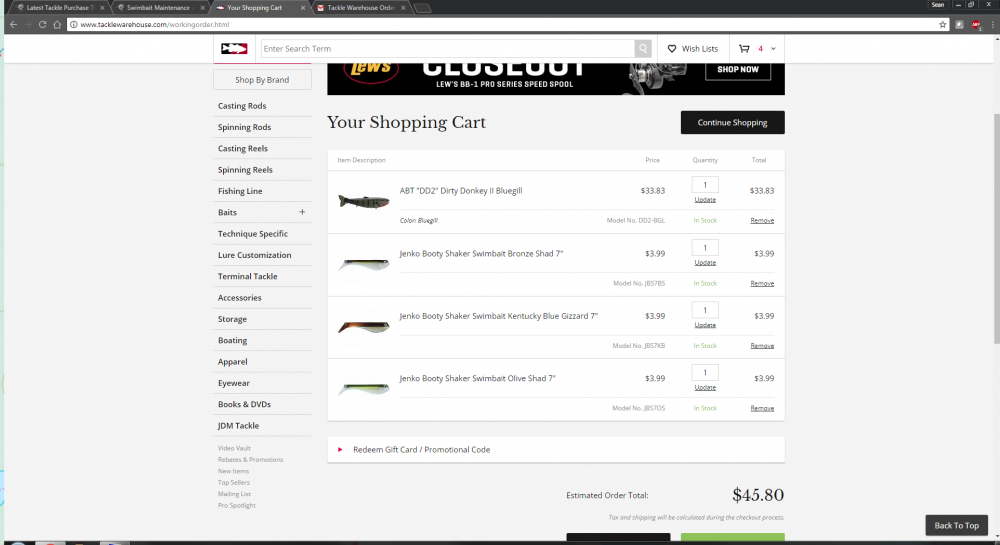Open Rebates & Promotions link
Screen dimensions: 1000x545
click(251, 460)
